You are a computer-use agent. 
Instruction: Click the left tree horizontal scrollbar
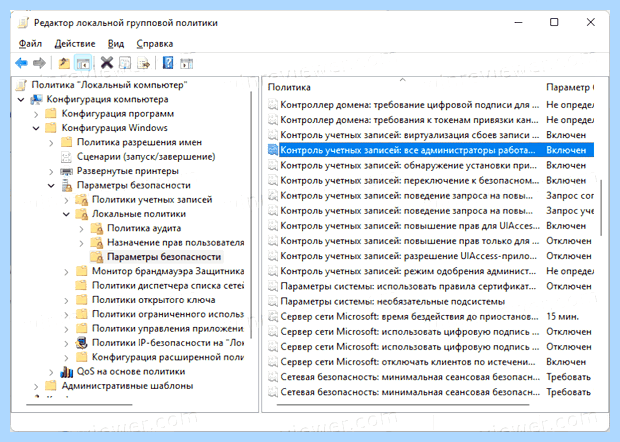pos(79,405)
